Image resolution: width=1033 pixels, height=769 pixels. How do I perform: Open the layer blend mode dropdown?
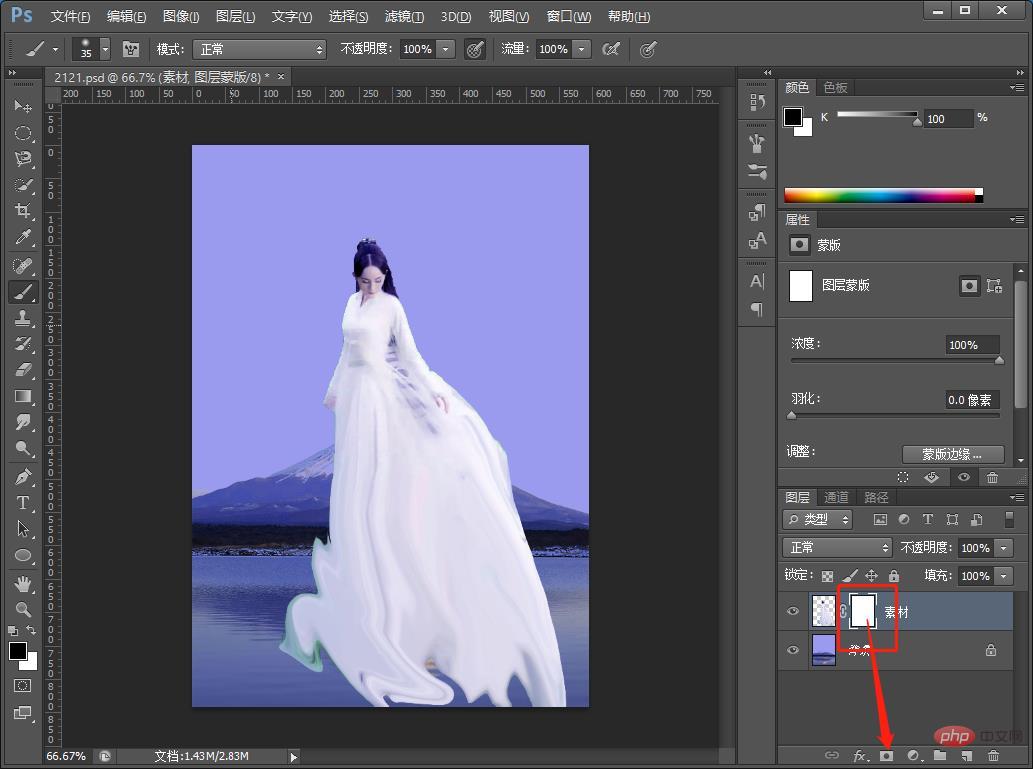pos(837,548)
